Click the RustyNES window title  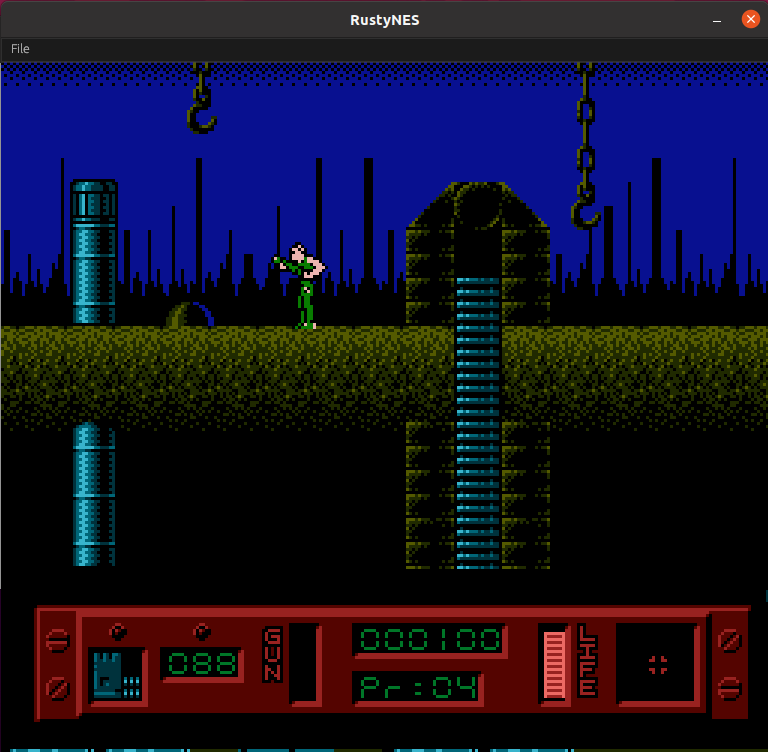[x=384, y=20]
